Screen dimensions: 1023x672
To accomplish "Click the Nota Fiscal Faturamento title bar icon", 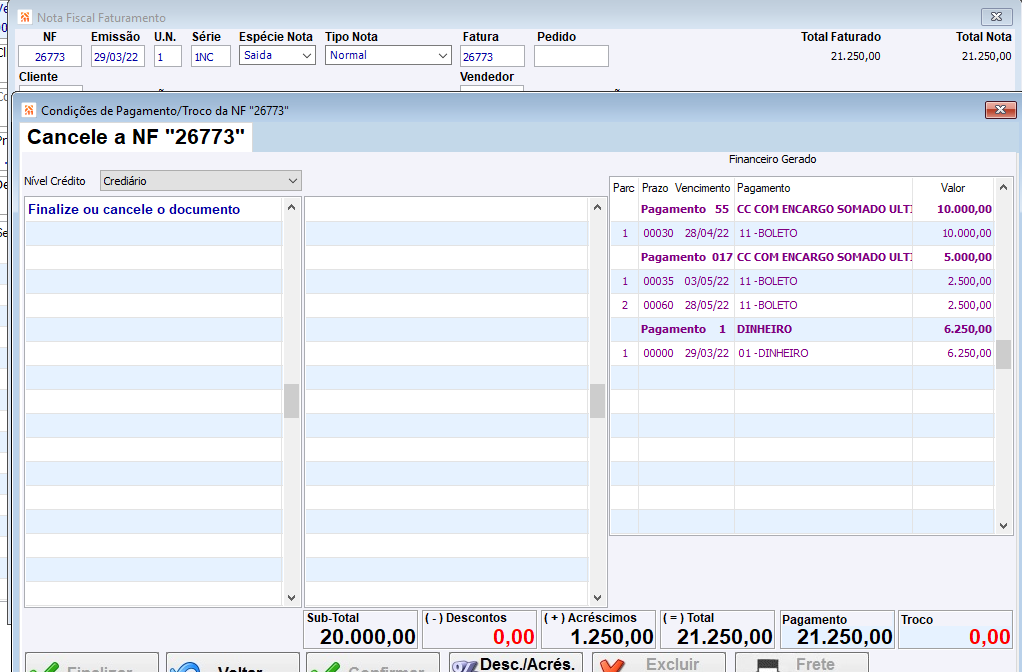I will click(x=25, y=17).
